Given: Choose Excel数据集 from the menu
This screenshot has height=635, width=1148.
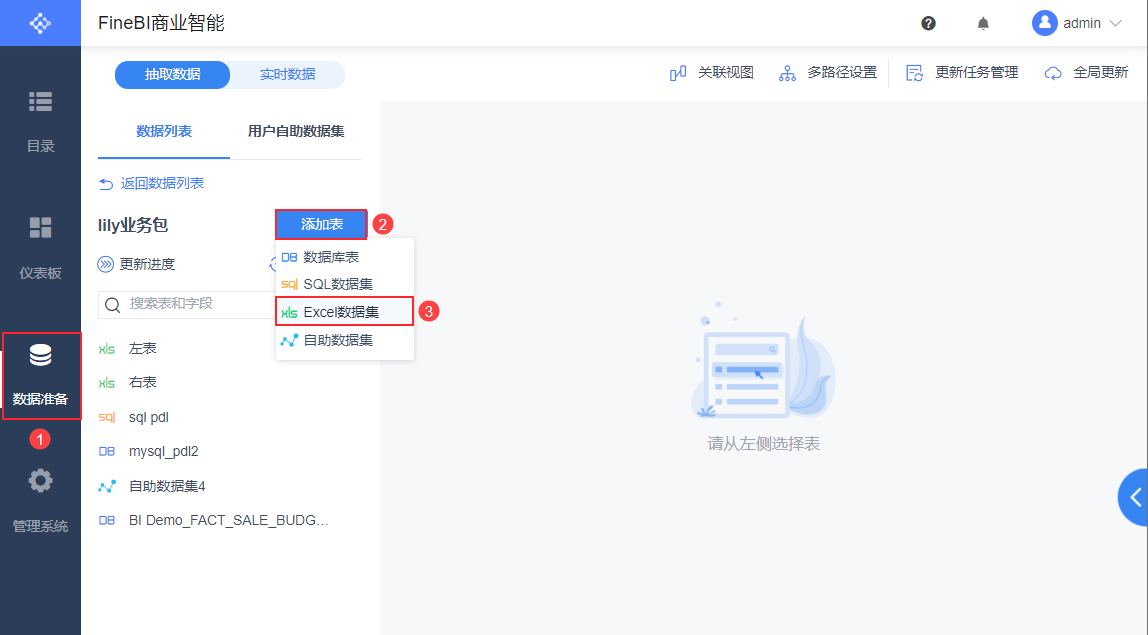Looking at the screenshot, I should 344,311.
